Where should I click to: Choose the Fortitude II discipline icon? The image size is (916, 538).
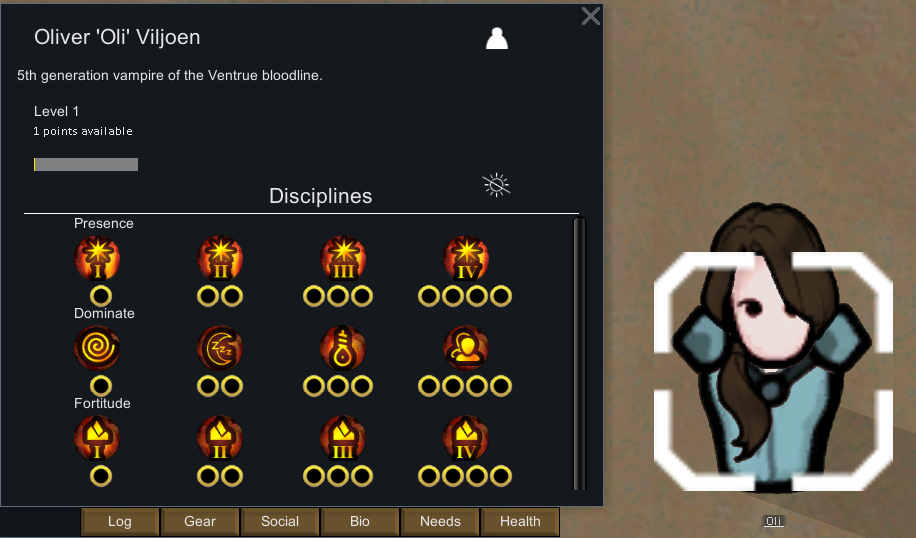click(x=220, y=438)
